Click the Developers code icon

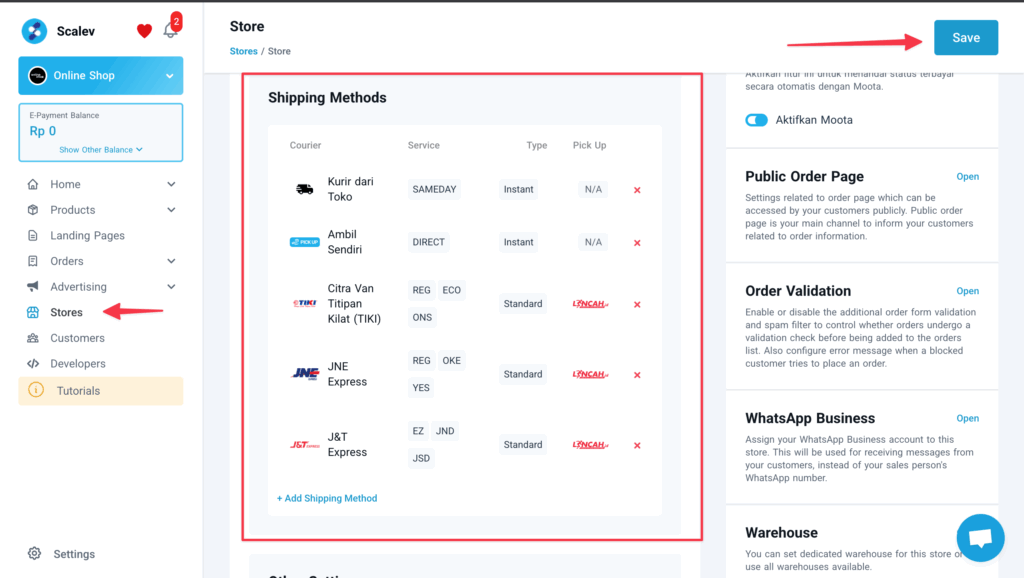33,364
